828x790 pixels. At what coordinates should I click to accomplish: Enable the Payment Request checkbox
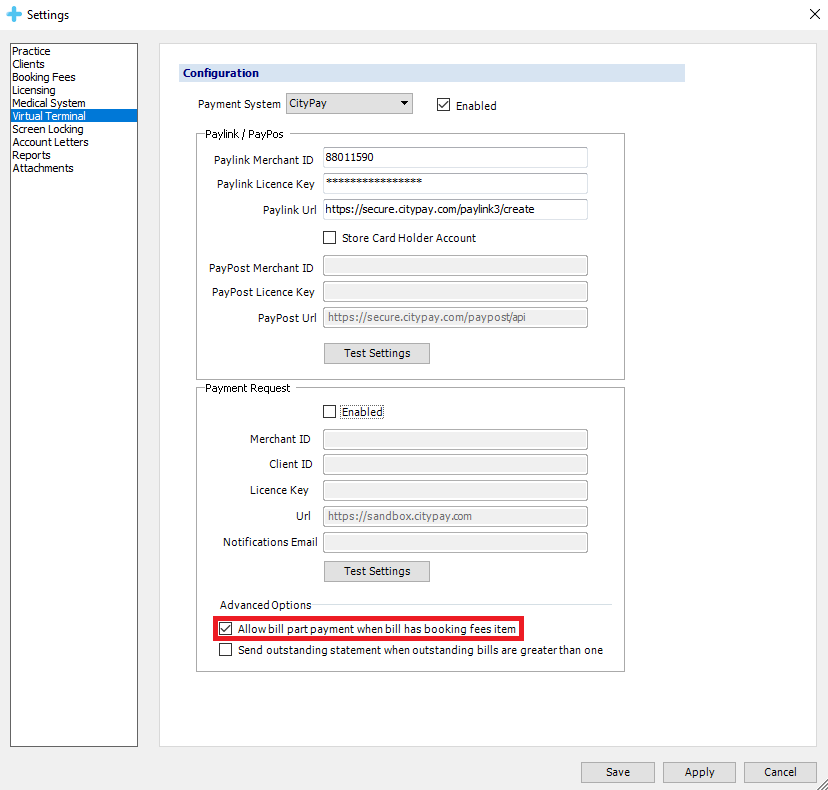(330, 412)
